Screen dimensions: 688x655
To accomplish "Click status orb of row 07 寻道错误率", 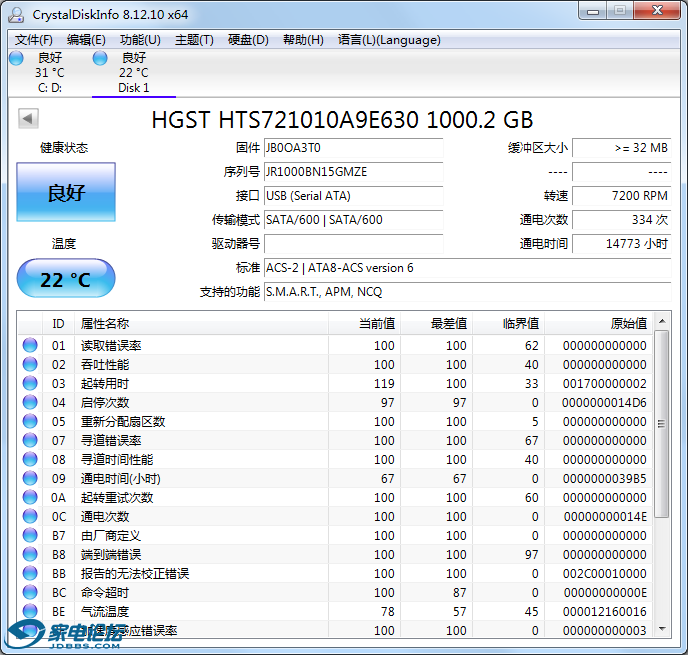I will click(x=30, y=440).
